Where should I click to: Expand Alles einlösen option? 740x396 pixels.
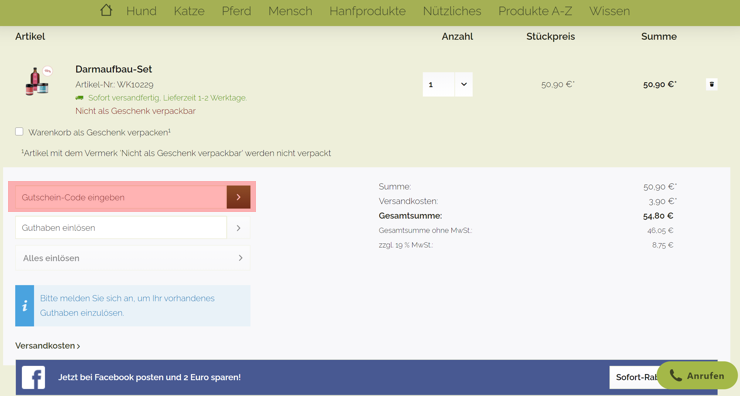tap(133, 258)
